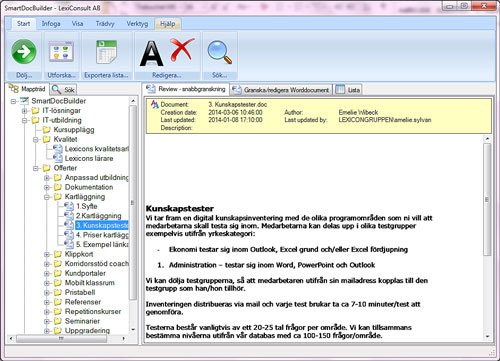Screen dimensions: 500x361
Task: Click the 1.Syfte document icon
Action: 69,206
